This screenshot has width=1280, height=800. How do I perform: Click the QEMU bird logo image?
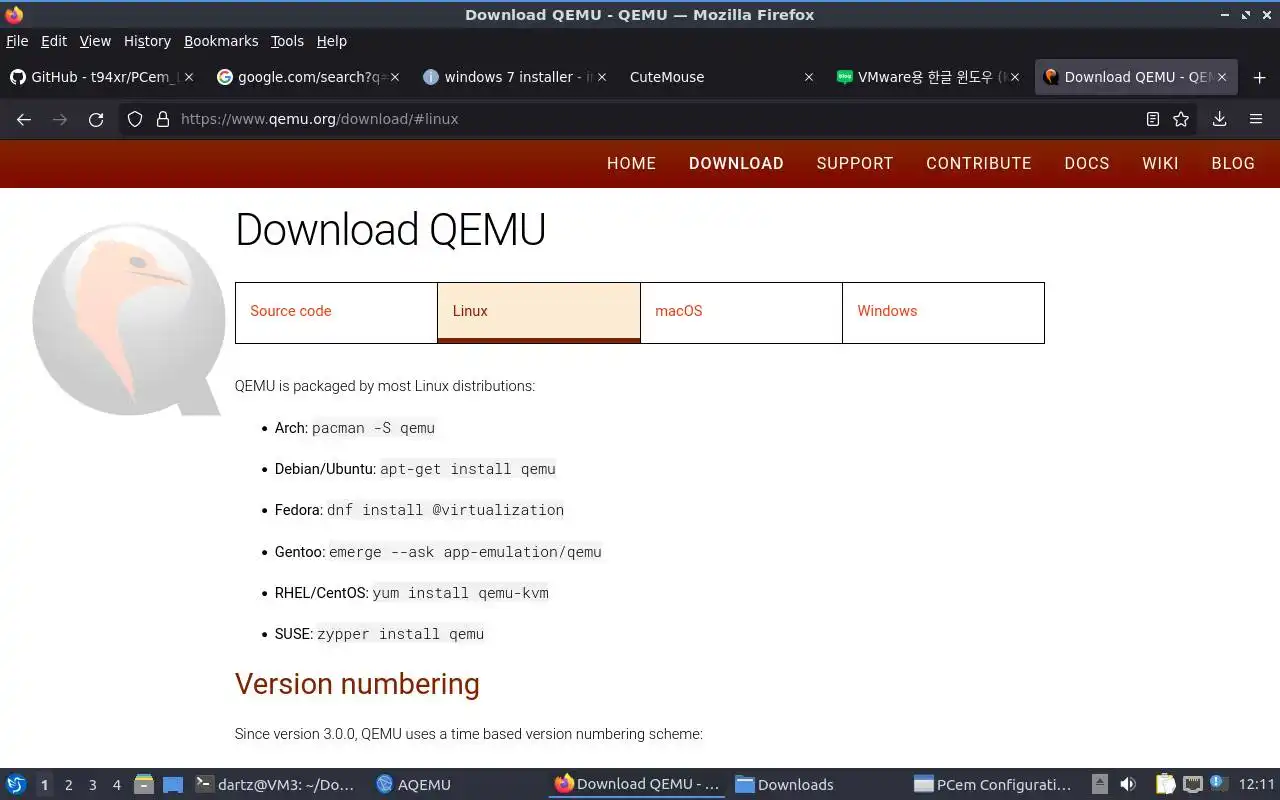(128, 317)
